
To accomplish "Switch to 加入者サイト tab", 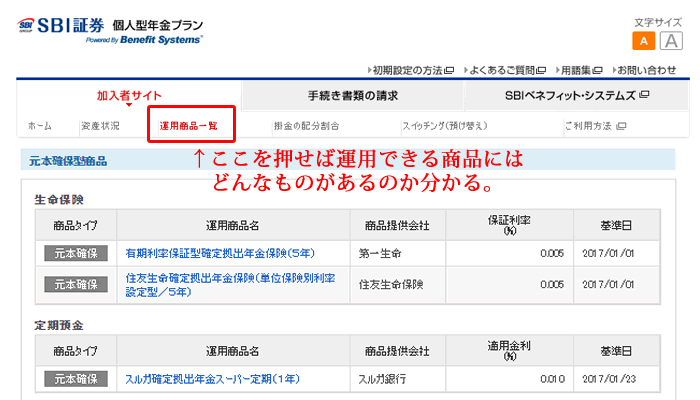I will [129, 96].
